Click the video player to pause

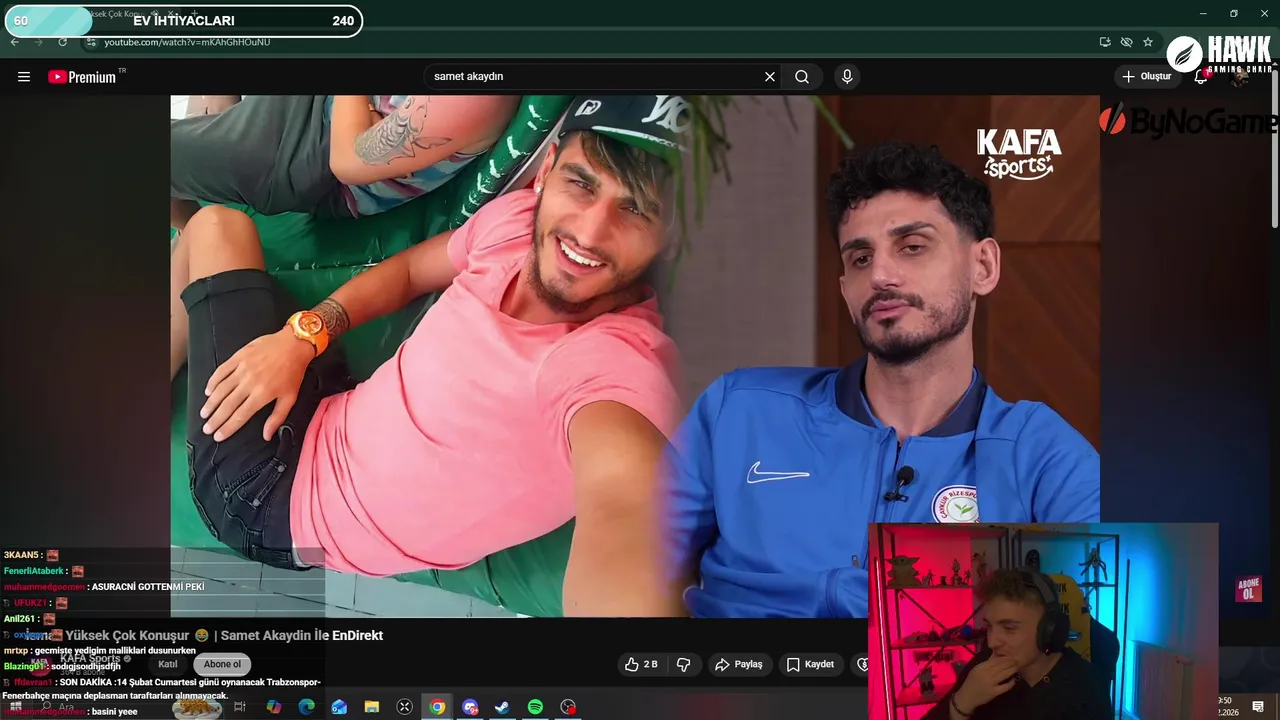(635, 356)
